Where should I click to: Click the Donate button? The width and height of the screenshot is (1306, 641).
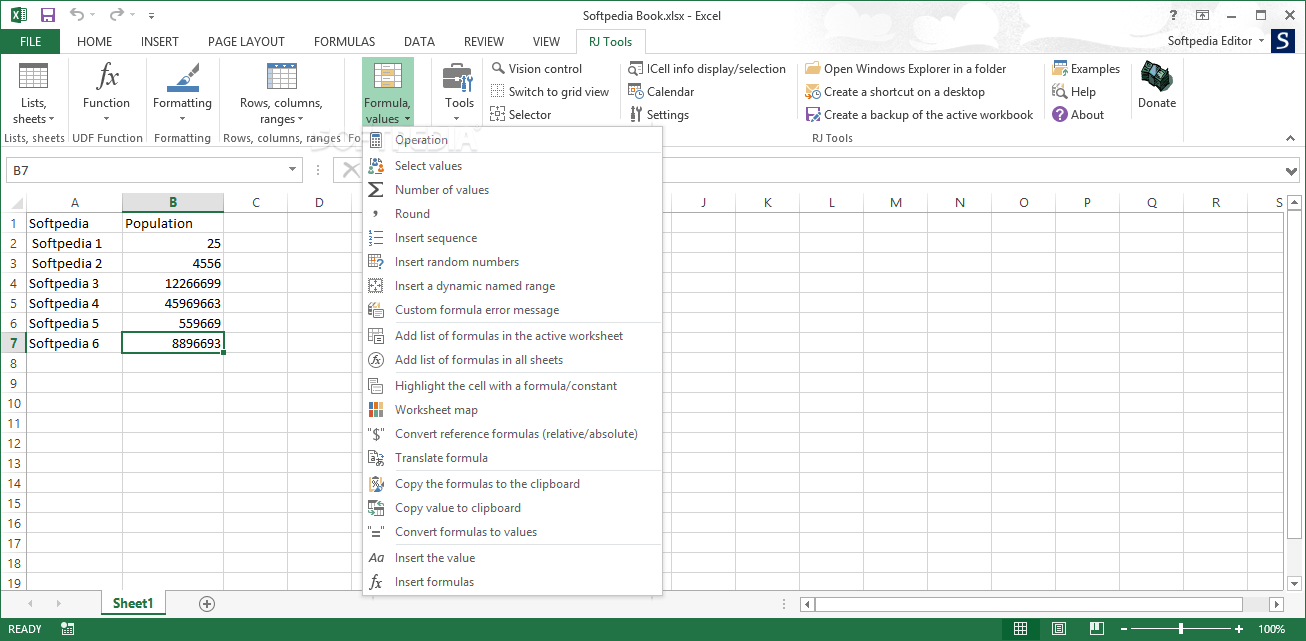click(x=1156, y=90)
